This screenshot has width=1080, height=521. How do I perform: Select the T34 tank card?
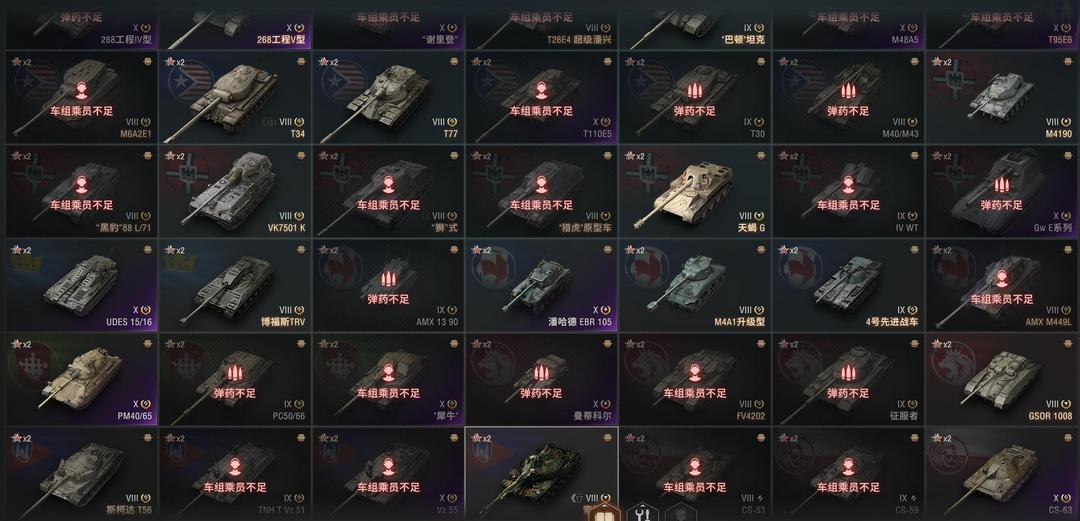click(235, 96)
